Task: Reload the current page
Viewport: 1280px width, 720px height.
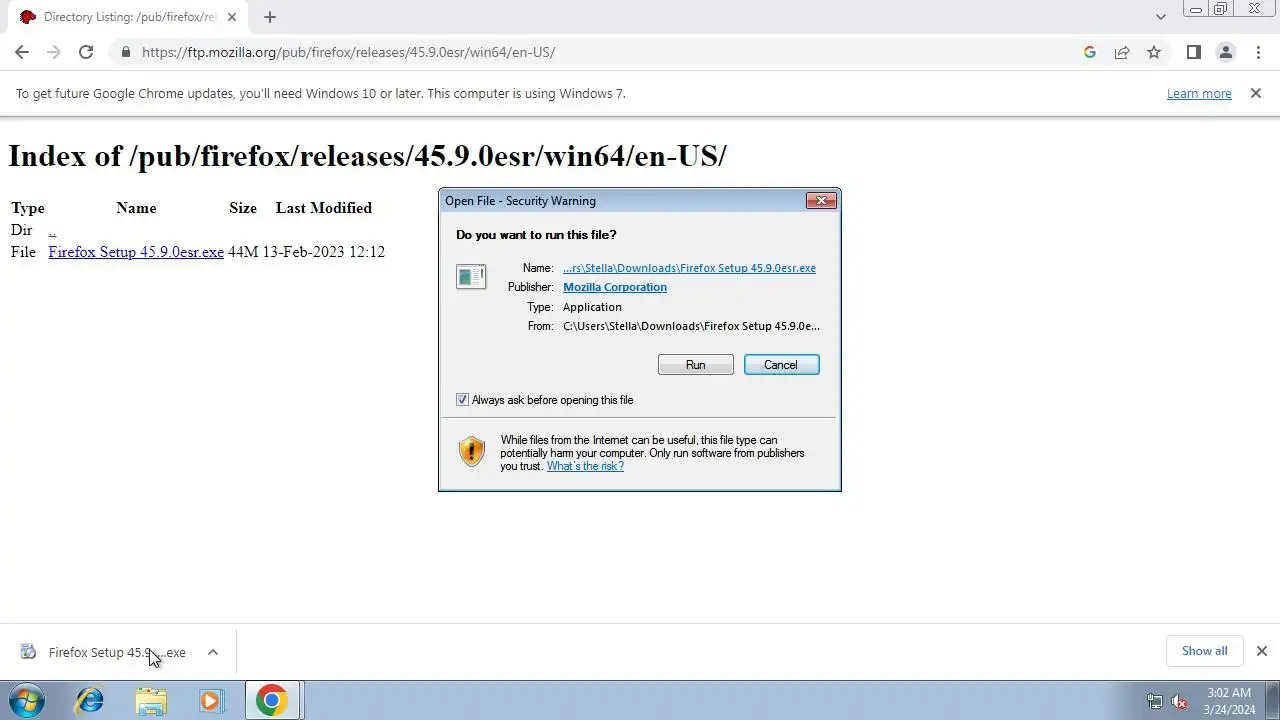Action: [x=86, y=52]
